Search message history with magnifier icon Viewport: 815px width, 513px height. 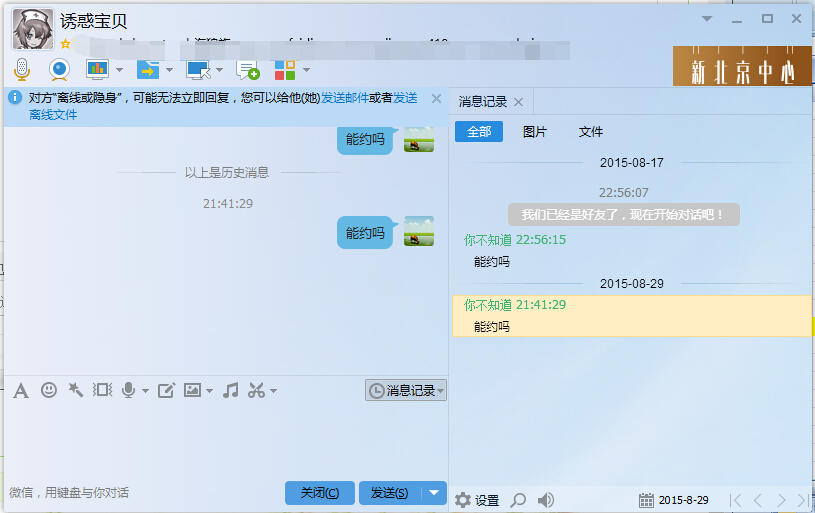click(x=518, y=500)
